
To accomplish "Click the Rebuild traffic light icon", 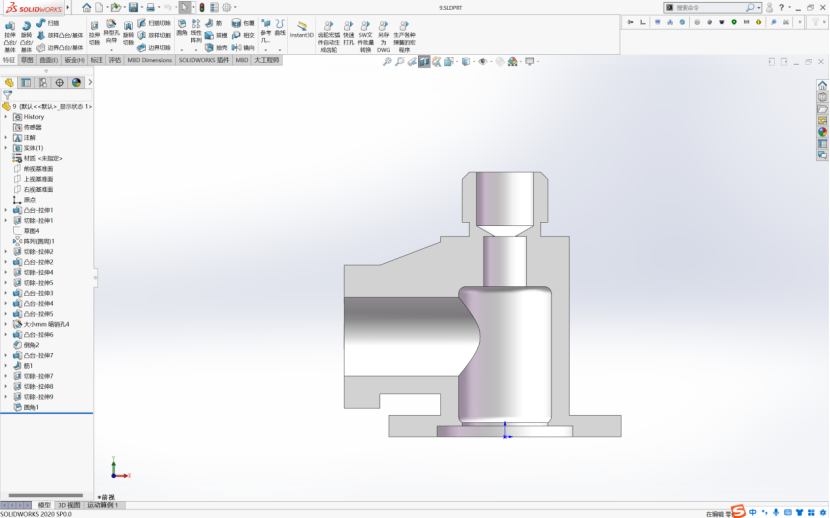I will (201, 7).
